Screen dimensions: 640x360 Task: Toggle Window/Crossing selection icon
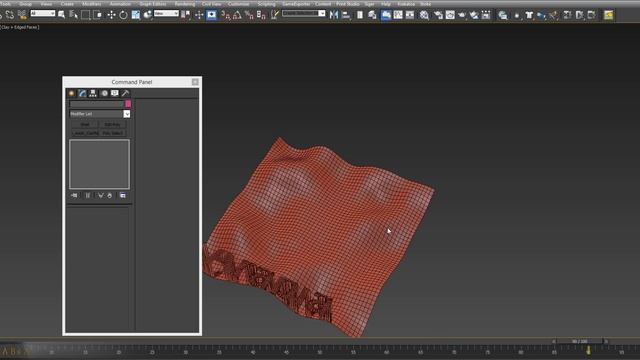click(x=98, y=15)
